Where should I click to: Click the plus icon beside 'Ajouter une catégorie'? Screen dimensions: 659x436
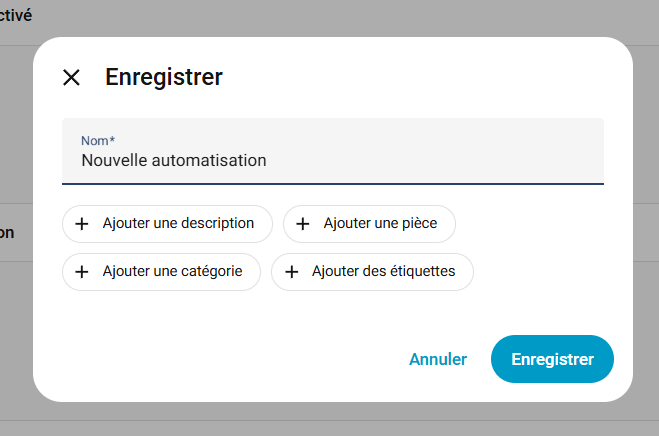[82, 272]
